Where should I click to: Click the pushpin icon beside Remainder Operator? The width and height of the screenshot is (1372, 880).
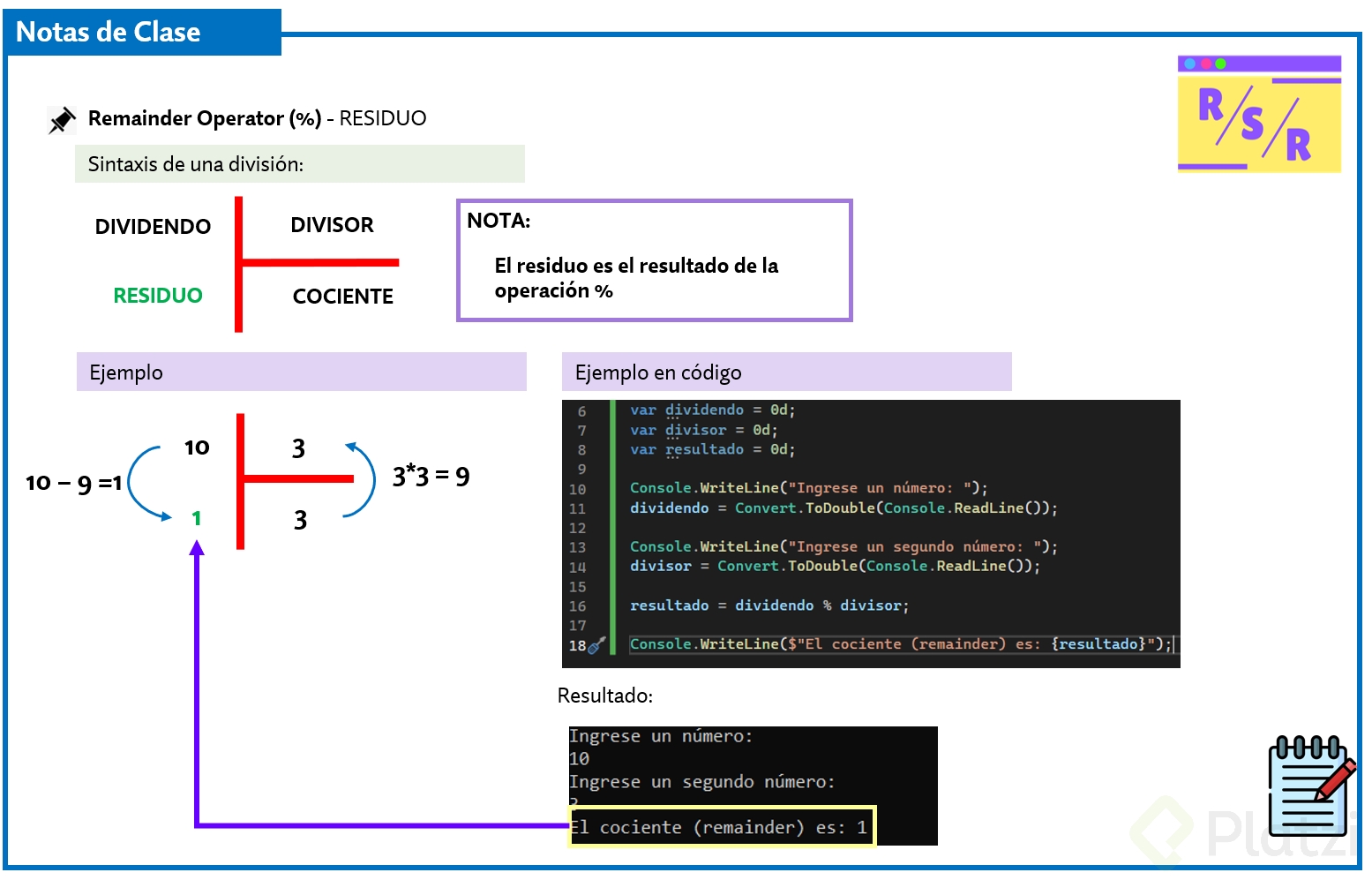(62, 120)
